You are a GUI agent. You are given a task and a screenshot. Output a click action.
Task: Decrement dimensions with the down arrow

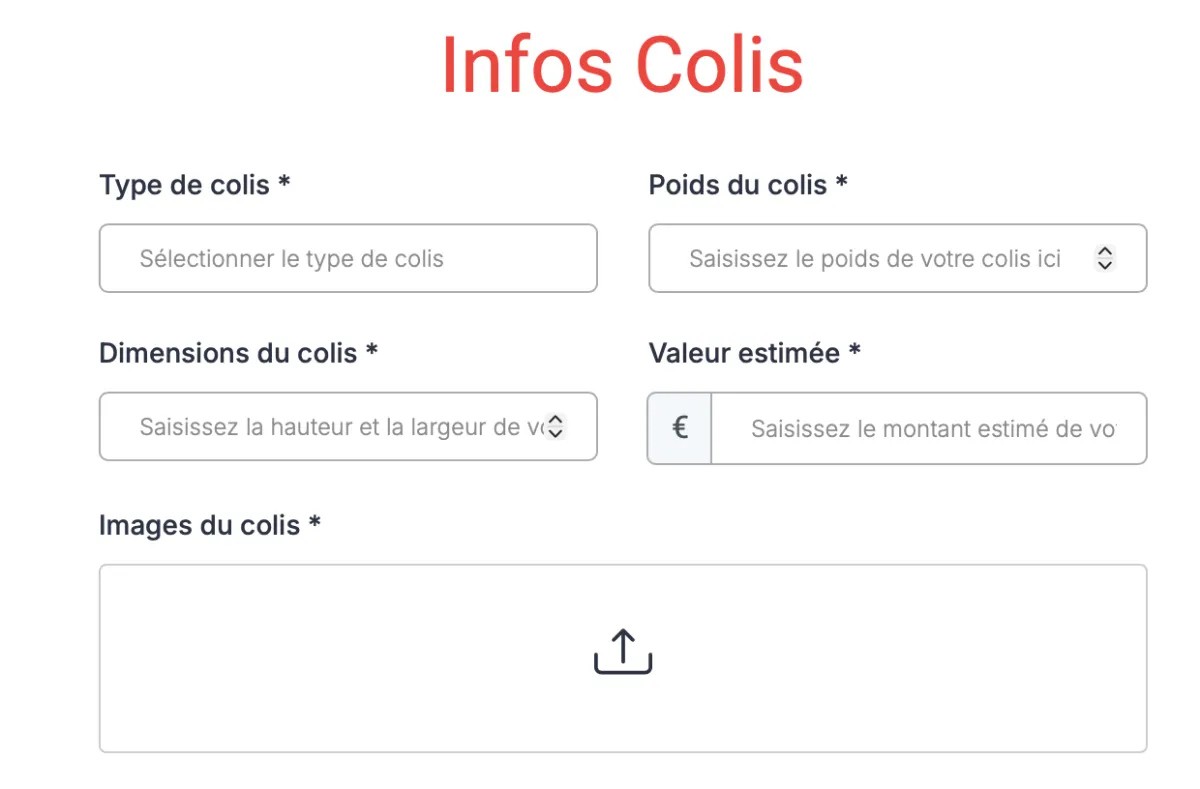557,433
